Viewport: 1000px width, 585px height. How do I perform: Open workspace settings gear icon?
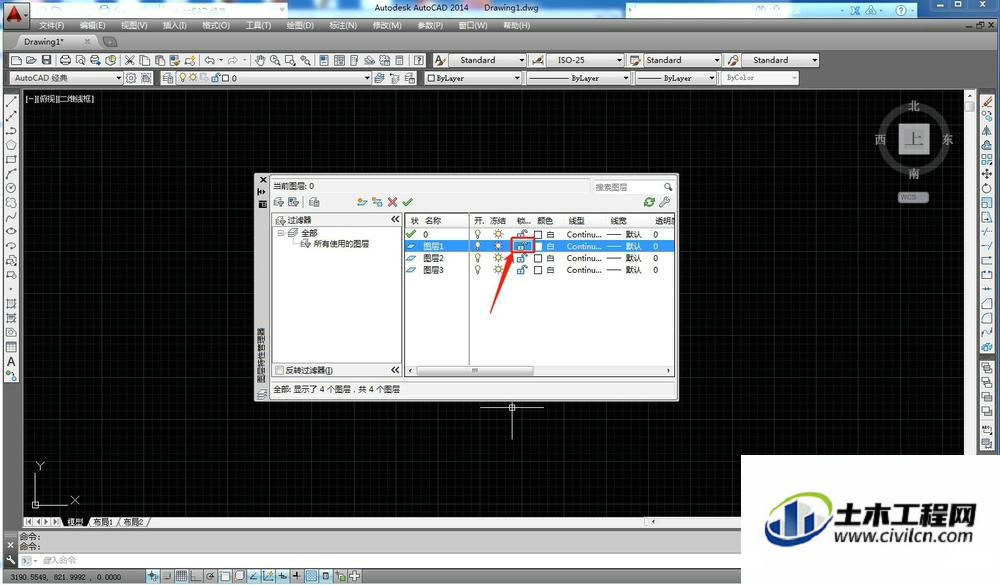[131, 78]
